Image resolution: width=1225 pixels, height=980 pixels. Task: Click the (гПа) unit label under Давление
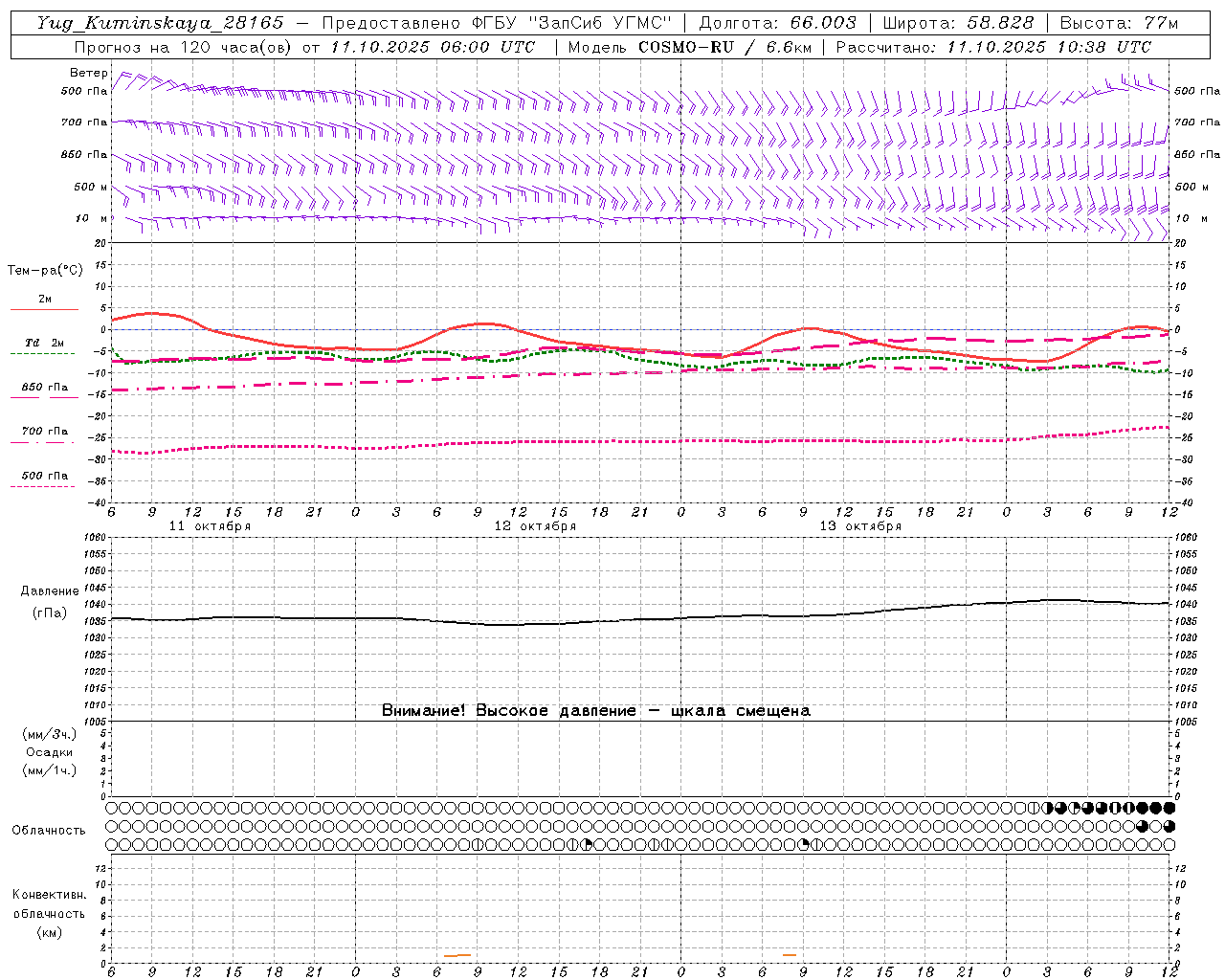50,612
